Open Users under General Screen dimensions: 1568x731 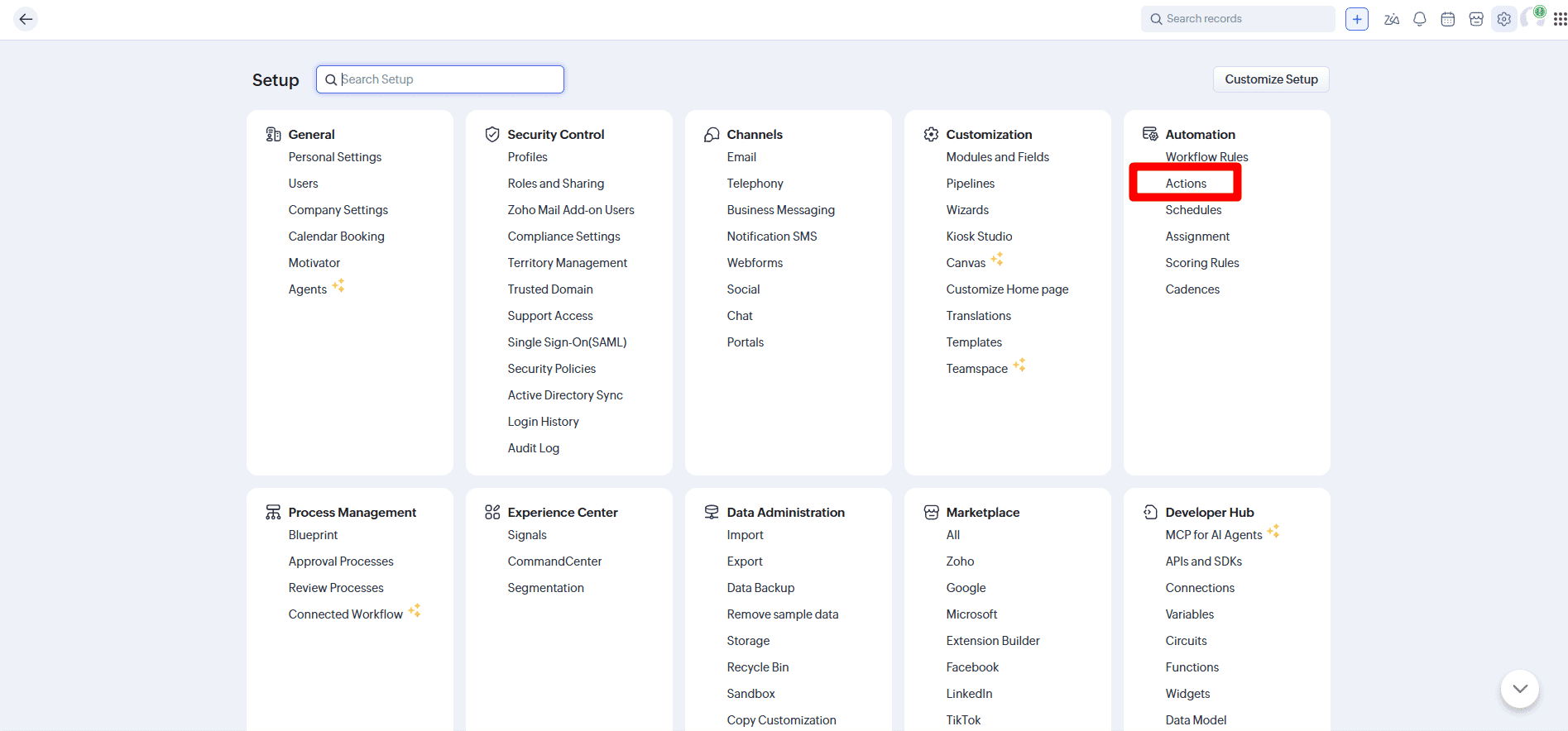tap(303, 184)
